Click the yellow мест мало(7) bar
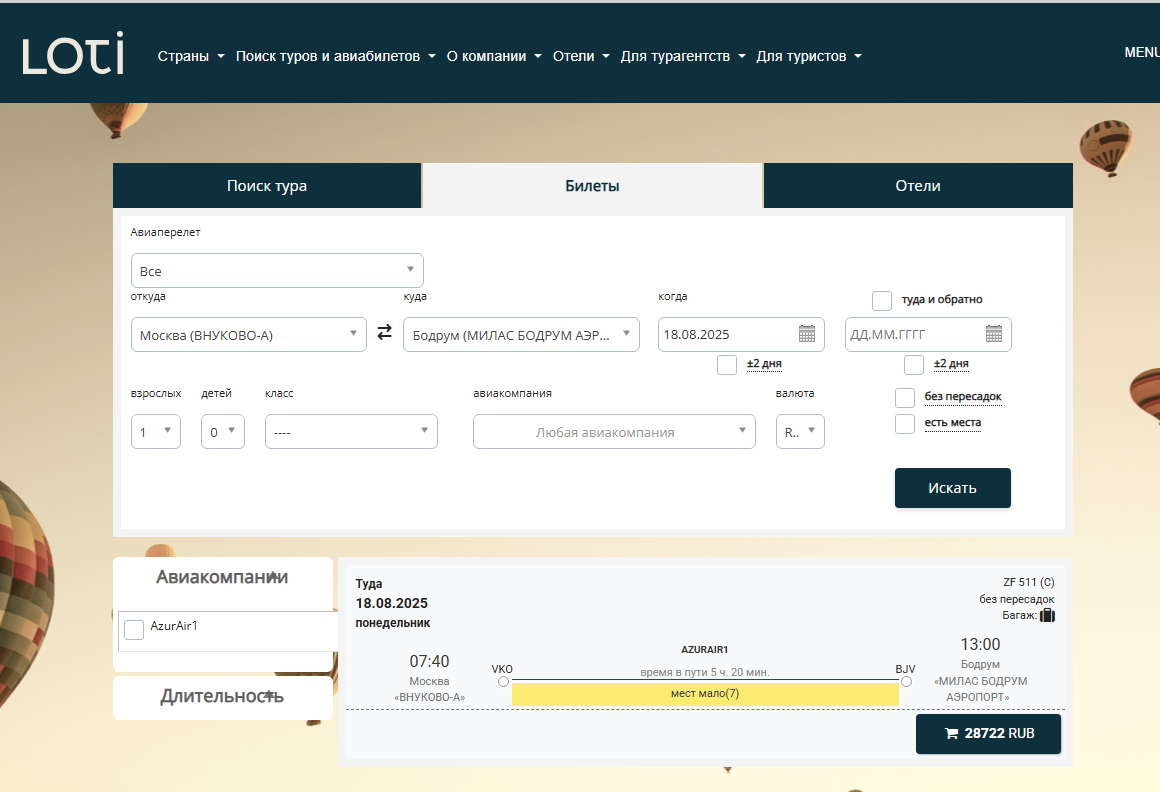Image resolution: width=1160 pixels, height=792 pixels. pyautogui.click(x=705, y=694)
